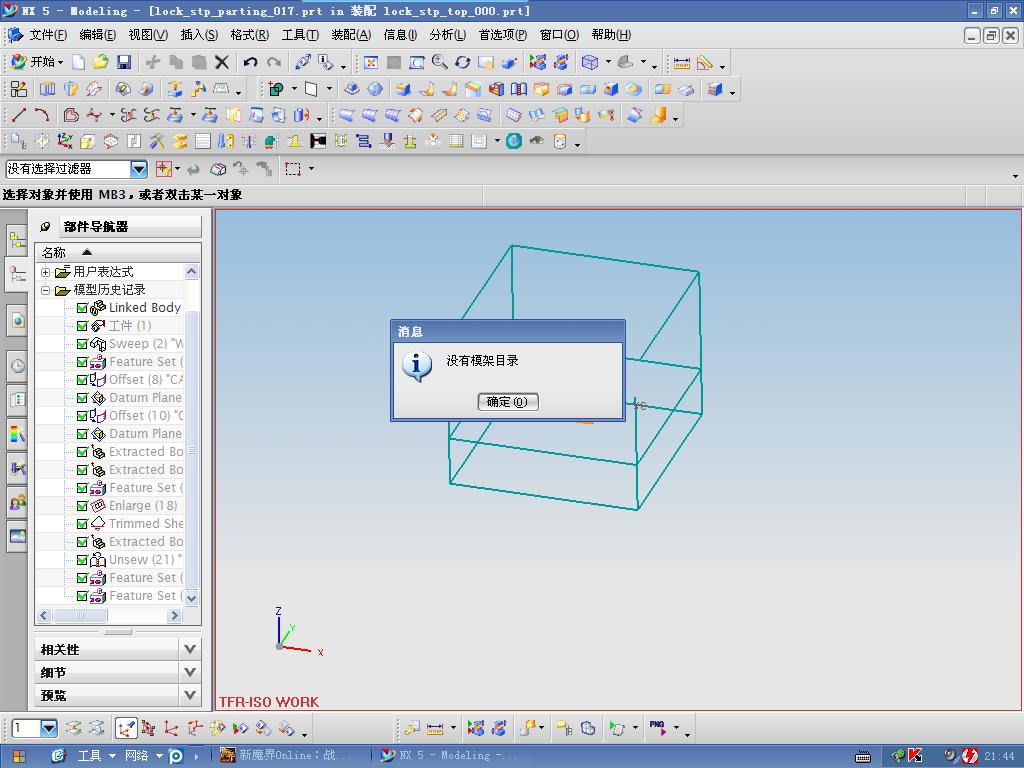1024x768 pixels.
Task: Open the 文件(F) menu
Action: click(48, 35)
